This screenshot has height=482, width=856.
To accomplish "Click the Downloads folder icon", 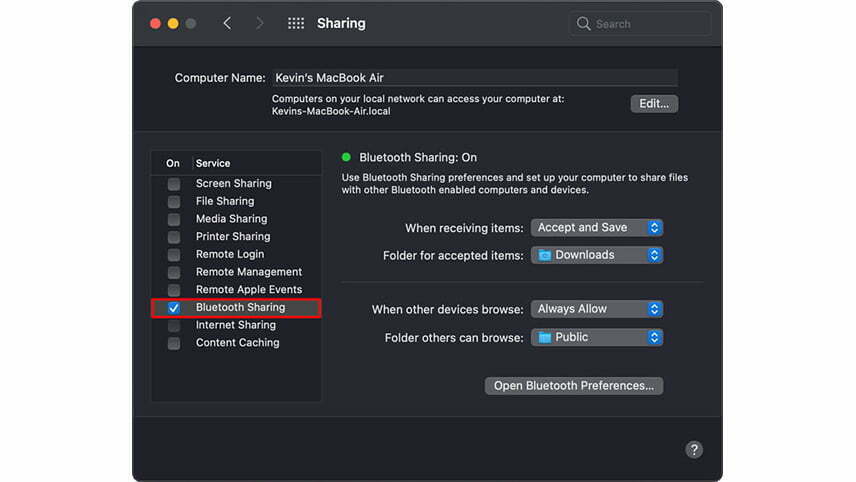I will [544, 255].
